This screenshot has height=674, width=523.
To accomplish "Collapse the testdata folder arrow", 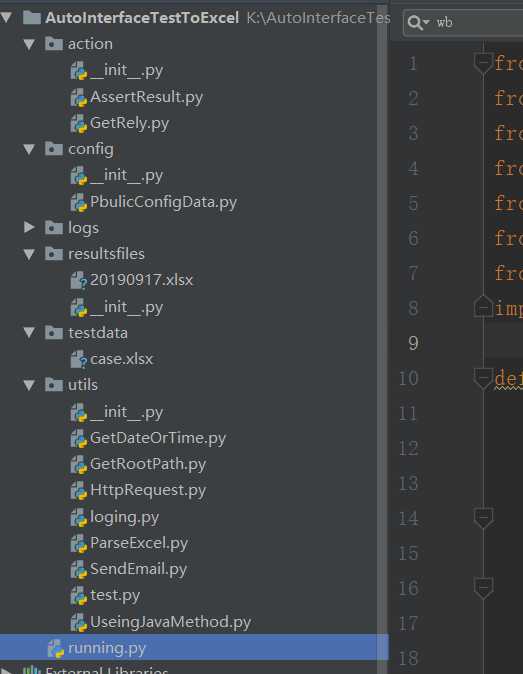I will point(29,332).
